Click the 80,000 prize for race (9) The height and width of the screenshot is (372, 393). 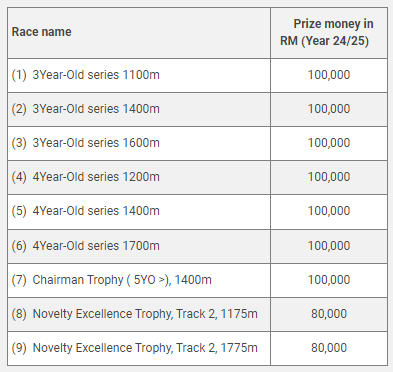coord(329,348)
